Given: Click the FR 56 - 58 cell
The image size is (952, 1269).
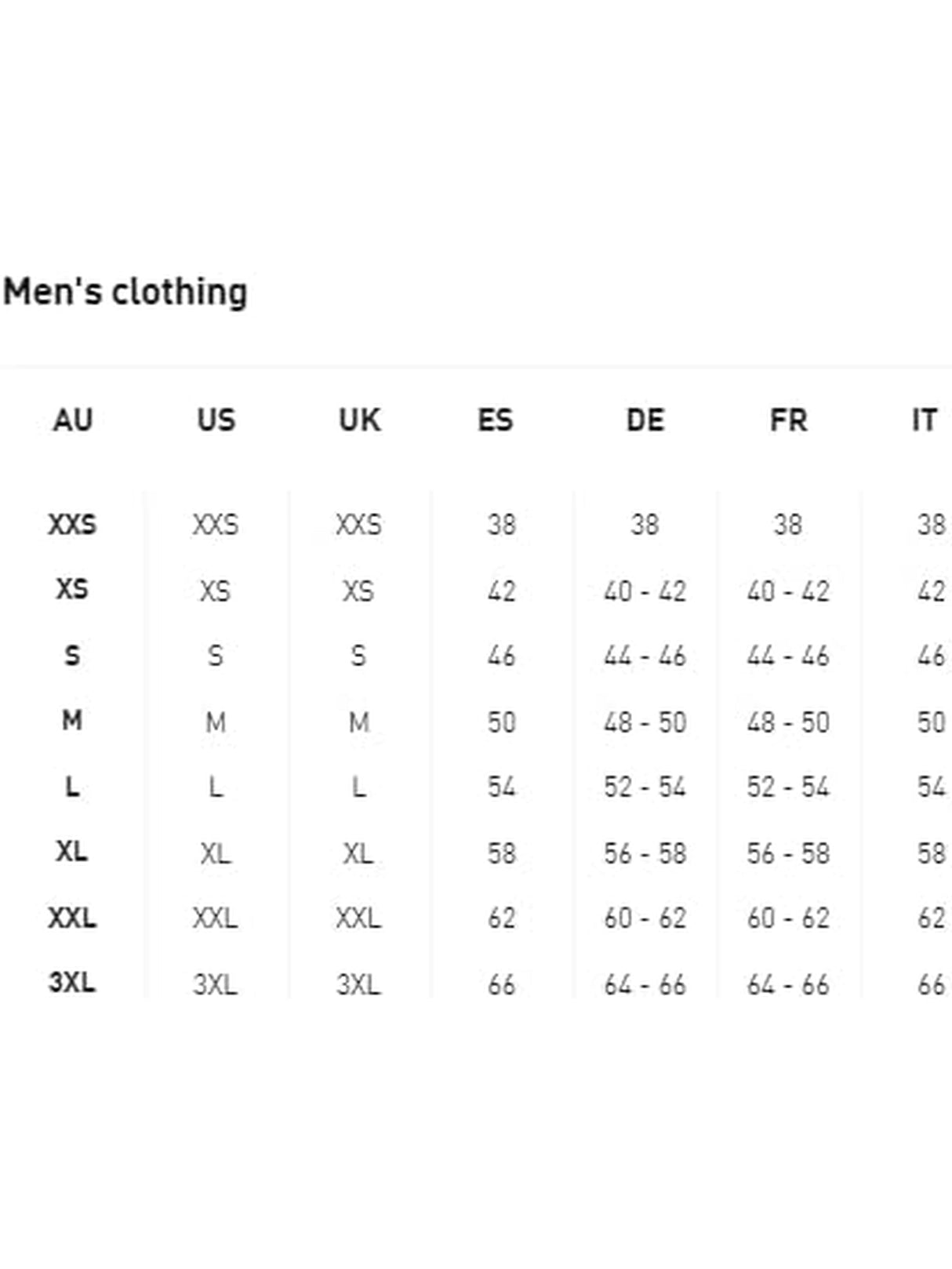Looking at the screenshot, I should tap(788, 853).
